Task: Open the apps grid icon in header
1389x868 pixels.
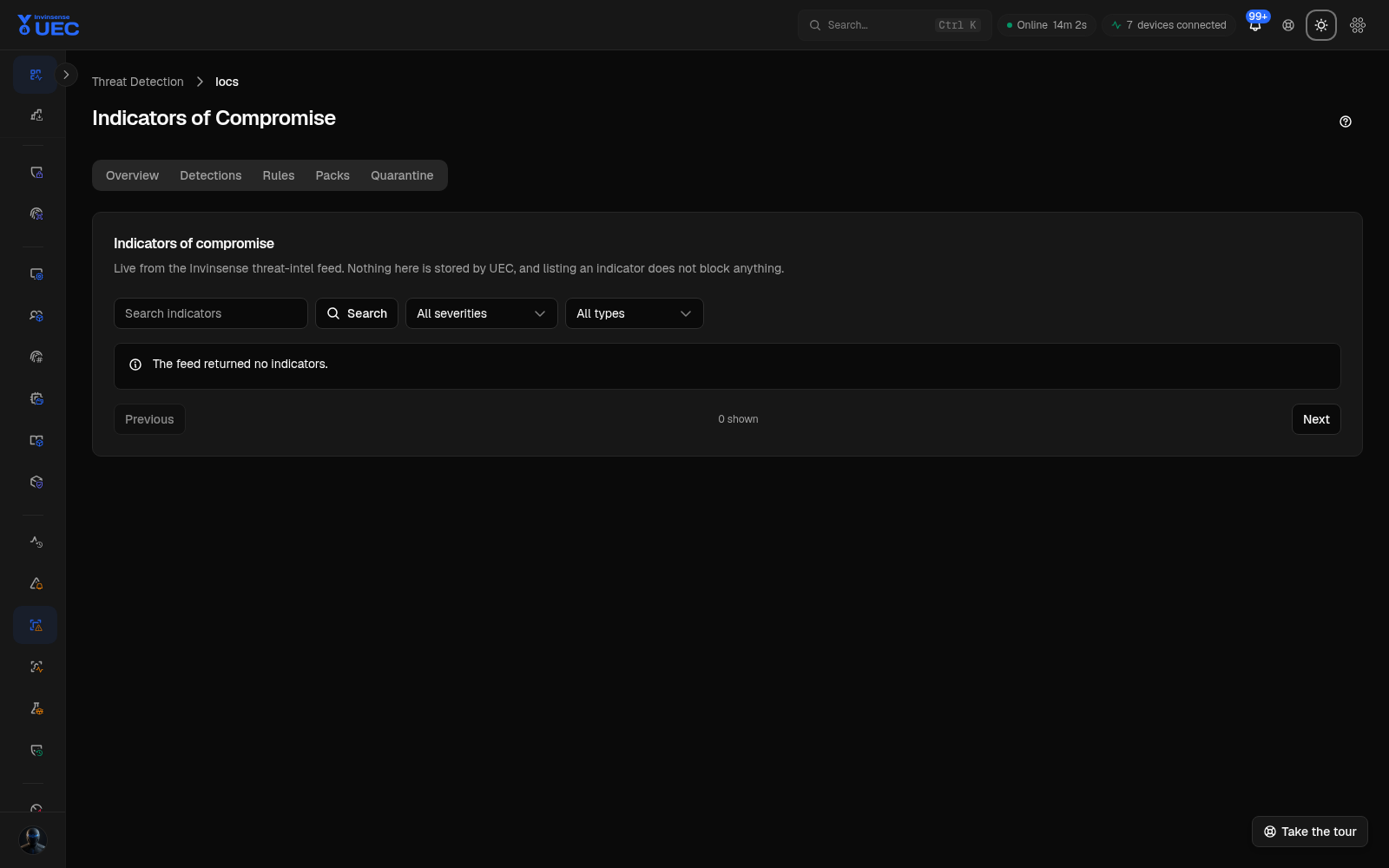Action: (1358, 25)
